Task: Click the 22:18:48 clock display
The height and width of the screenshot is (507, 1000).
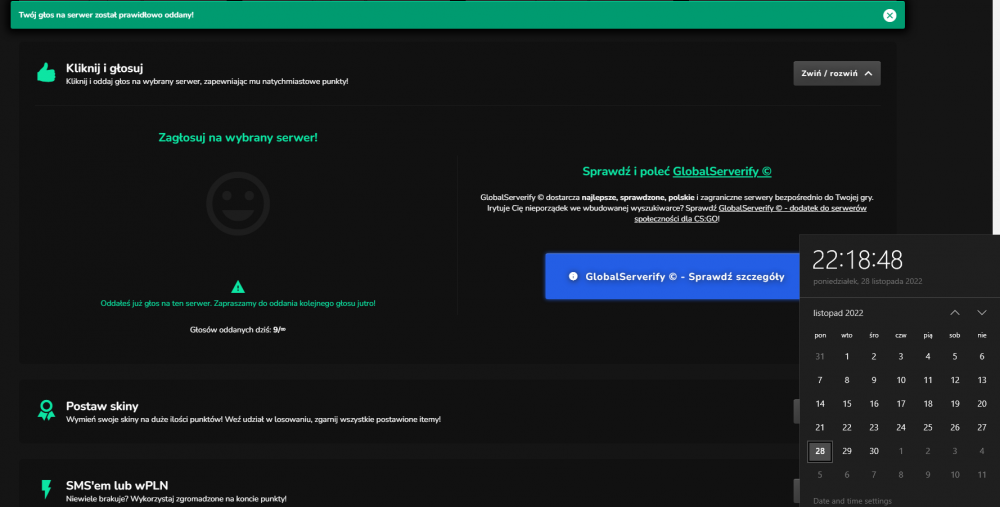Action: [857, 260]
